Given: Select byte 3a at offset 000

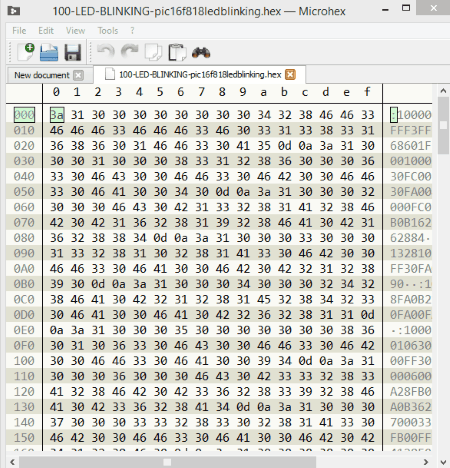Looking at the screenshot, I should pyautogui.click(x=57, y=115).
